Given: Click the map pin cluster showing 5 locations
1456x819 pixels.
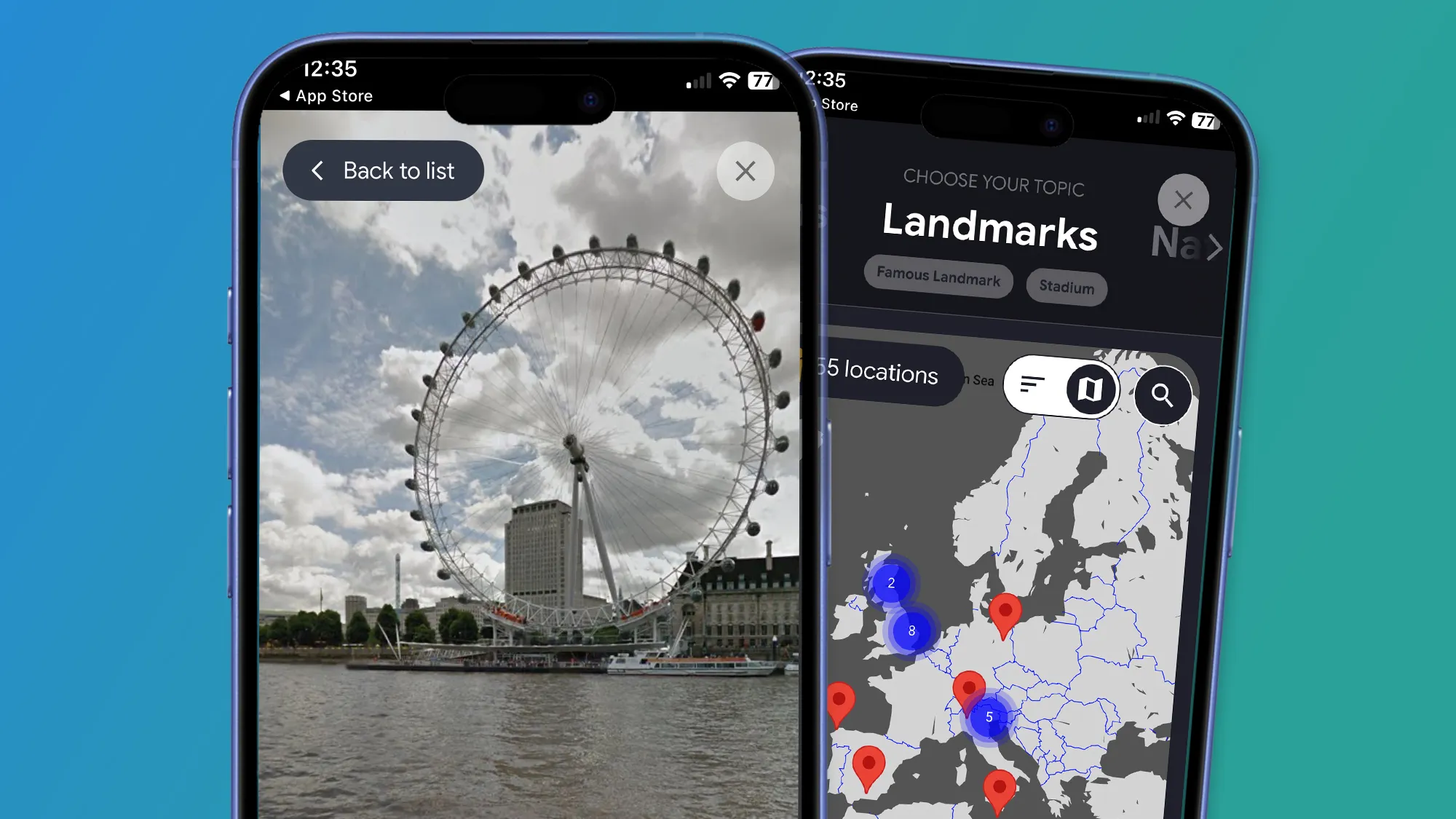Looking at the screenshot, I should [x=991, y=718].
